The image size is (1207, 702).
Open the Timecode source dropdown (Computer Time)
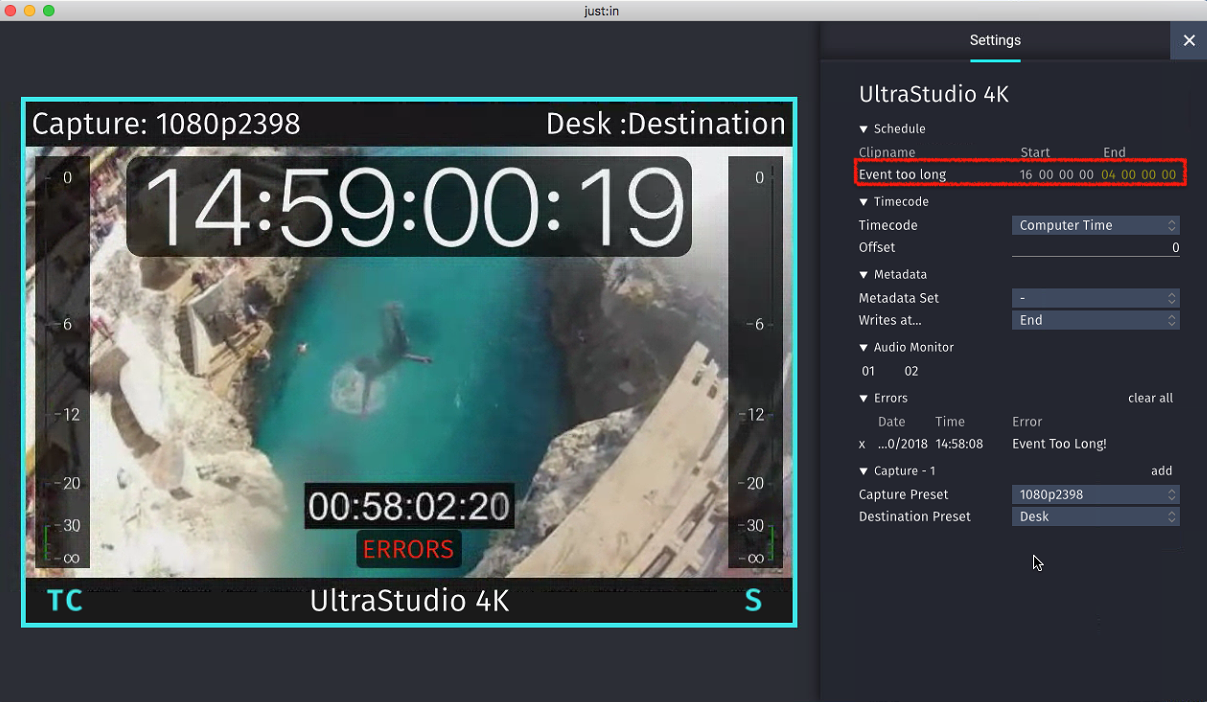[x=1096, y=225]
